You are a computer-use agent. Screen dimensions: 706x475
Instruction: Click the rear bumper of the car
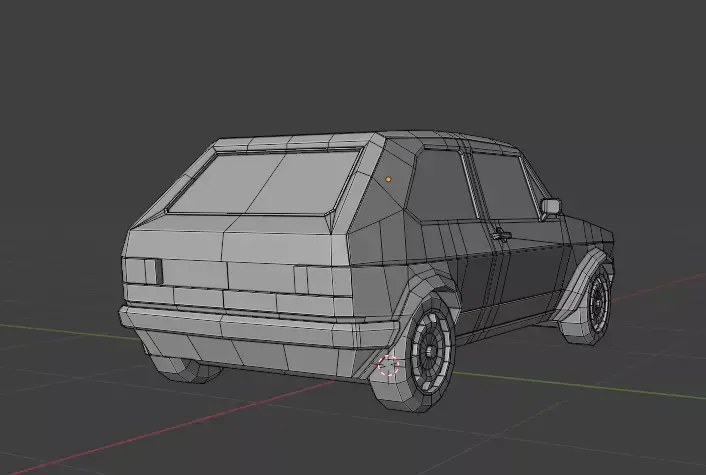pyautogui.click(x=260, y=325)
